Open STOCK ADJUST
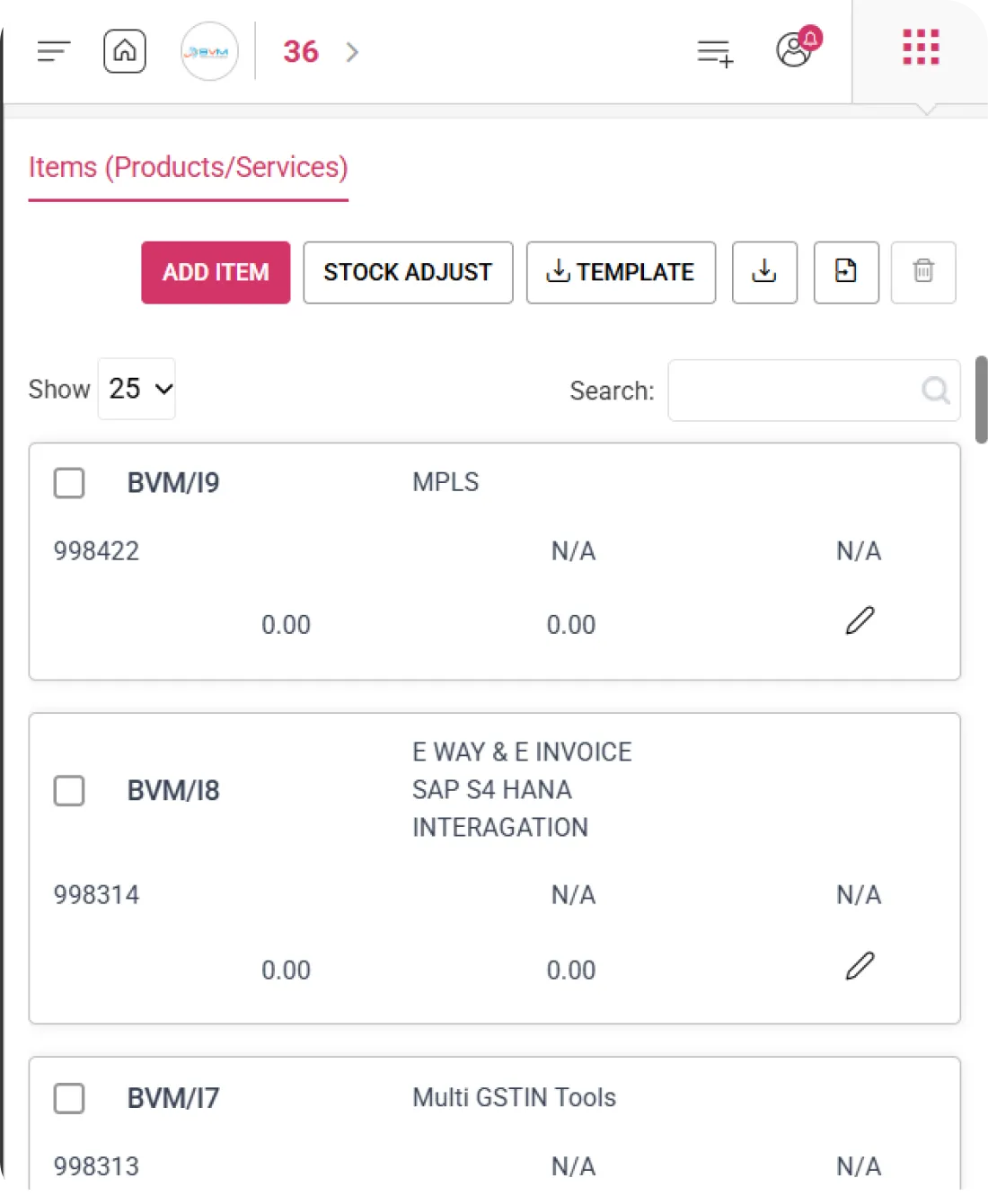 (408, 272)
